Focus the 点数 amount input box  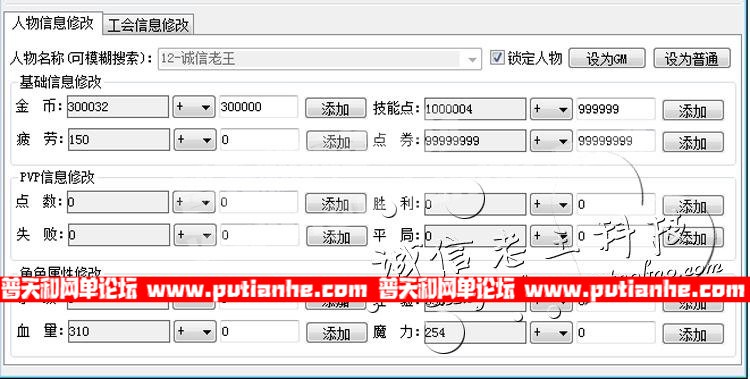pyautogui.click(x=259, y=202)
